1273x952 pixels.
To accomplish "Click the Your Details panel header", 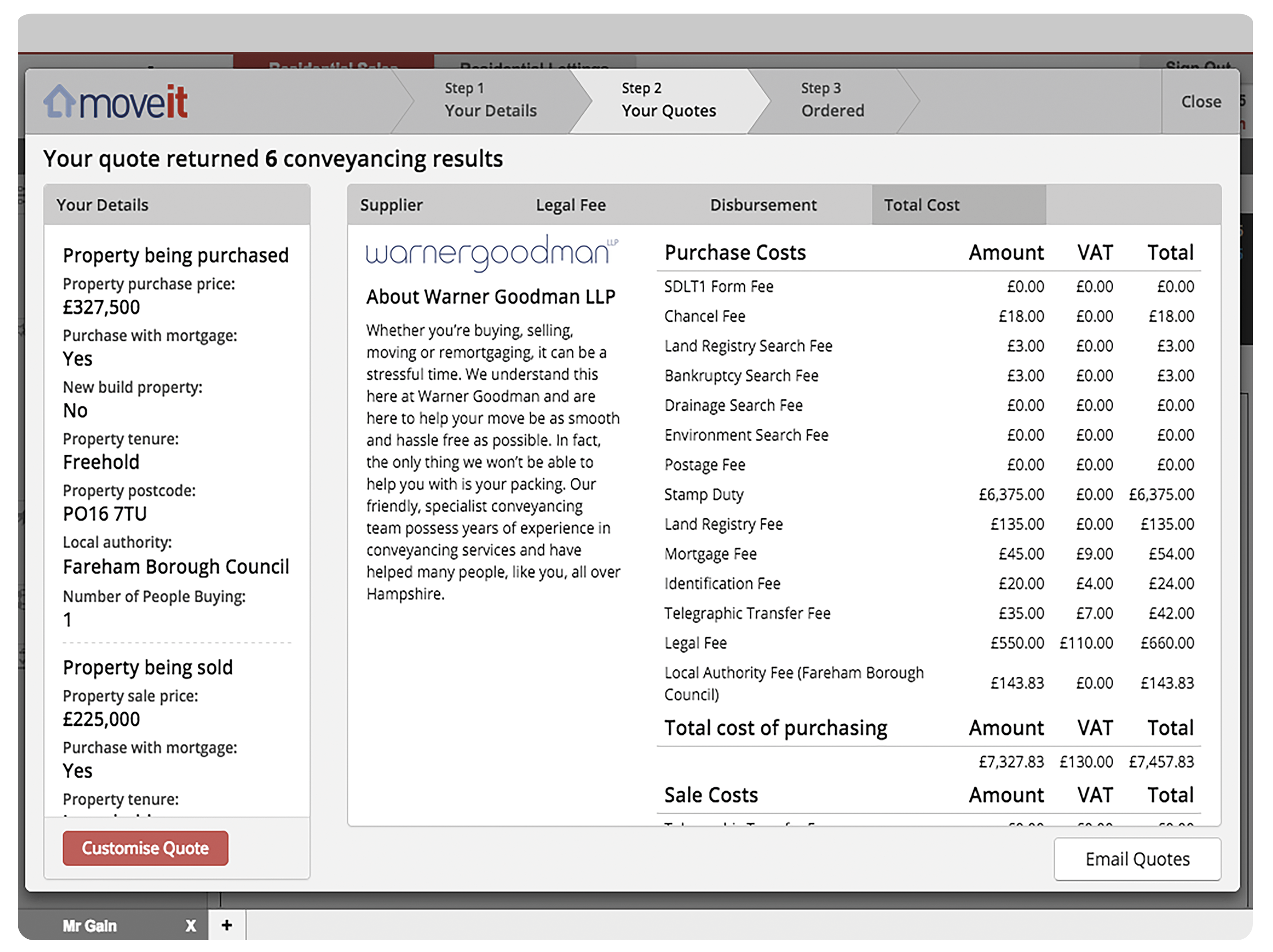I will click(103, 205).
